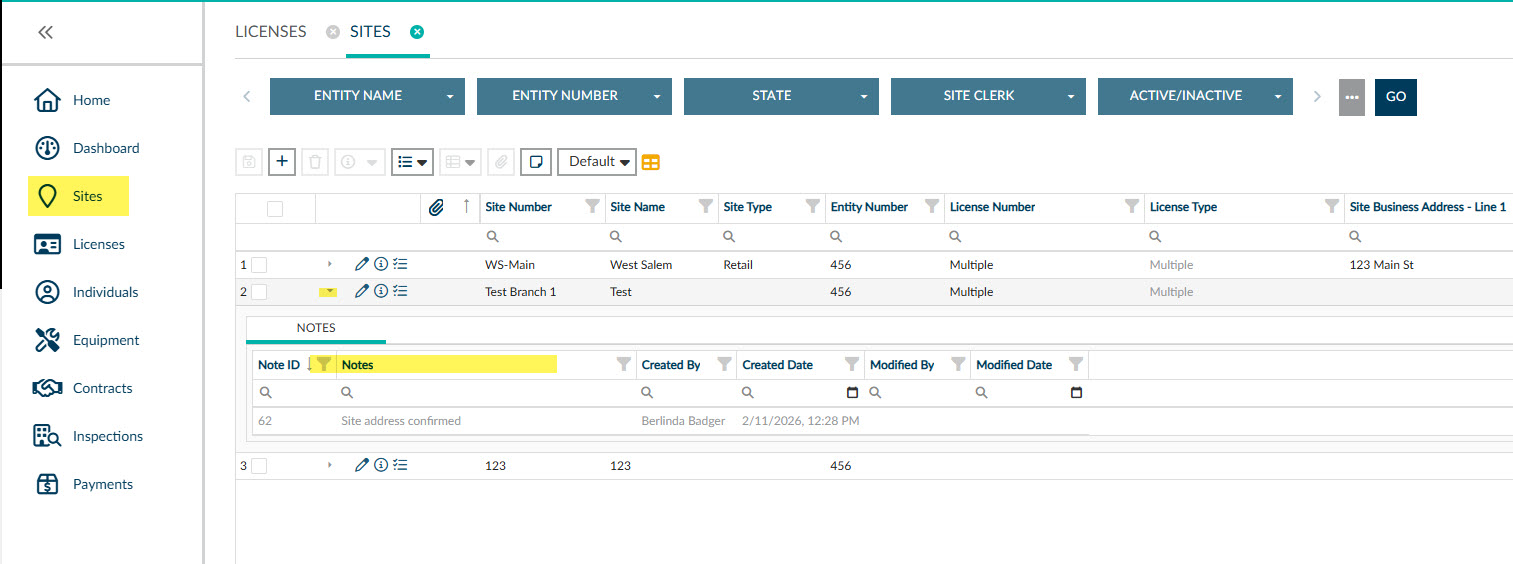Screen dimensions: 1513x564
Task: Close the LICENSES tab
Action: click(333, 32)
